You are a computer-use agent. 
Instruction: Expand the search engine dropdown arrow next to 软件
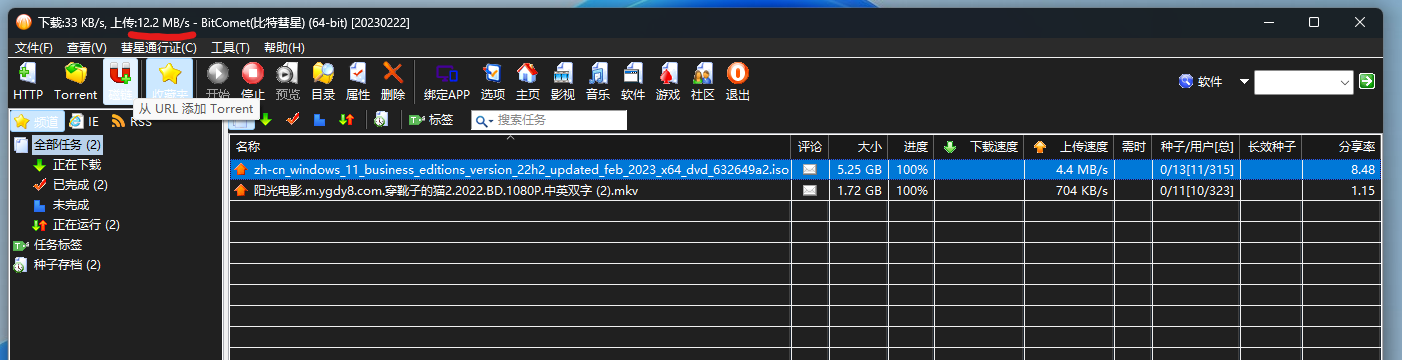(1244, 82)
